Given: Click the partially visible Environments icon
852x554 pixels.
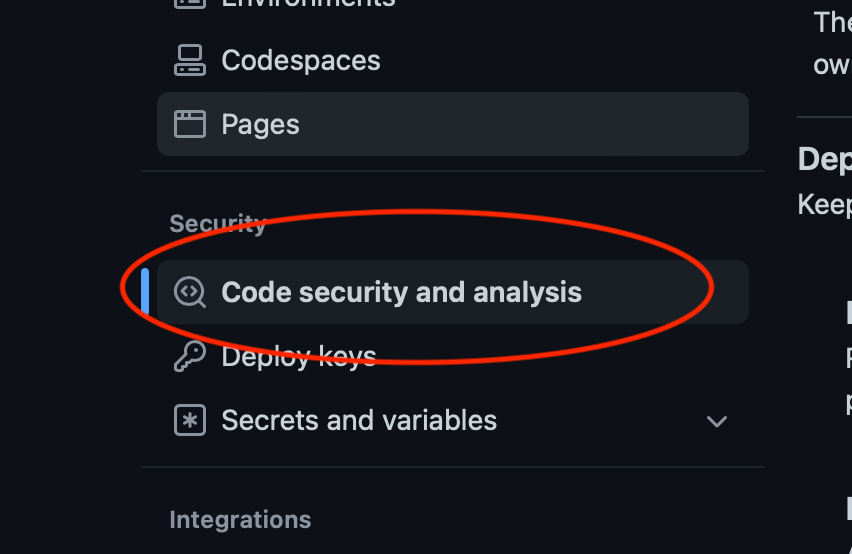Looking at the screenshot, I should (x=190, y=4).
